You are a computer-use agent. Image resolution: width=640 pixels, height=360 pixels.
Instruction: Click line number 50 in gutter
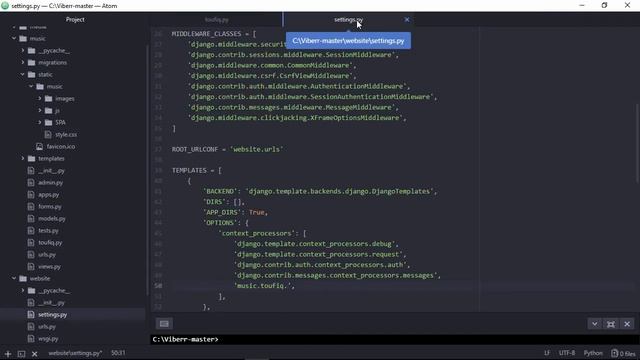[x=158, y=286]
